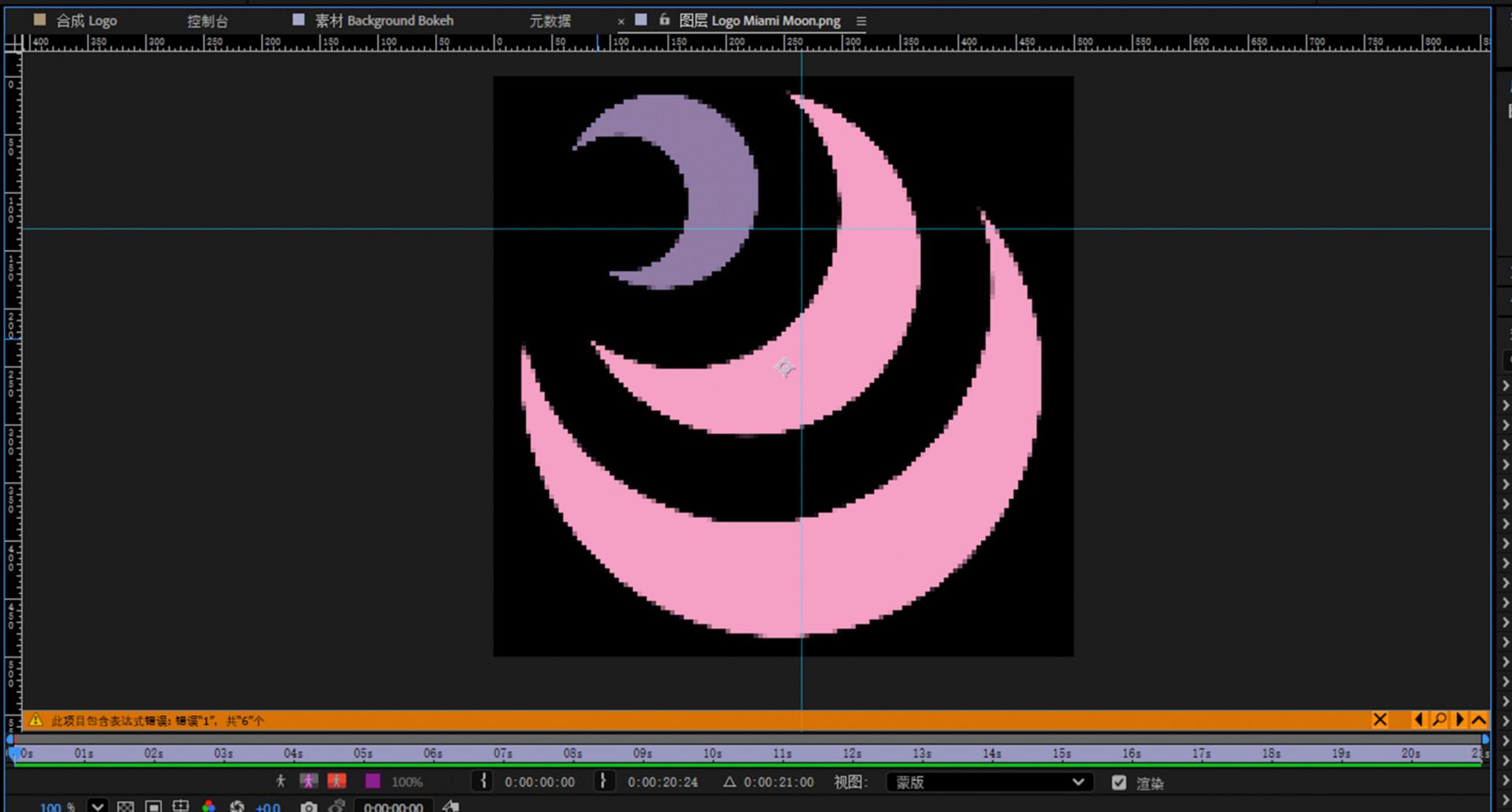The height and width of the screenshot is (812, 1512).
Task: Click the out point time 0:00:20:24
Action: [662, 782]
